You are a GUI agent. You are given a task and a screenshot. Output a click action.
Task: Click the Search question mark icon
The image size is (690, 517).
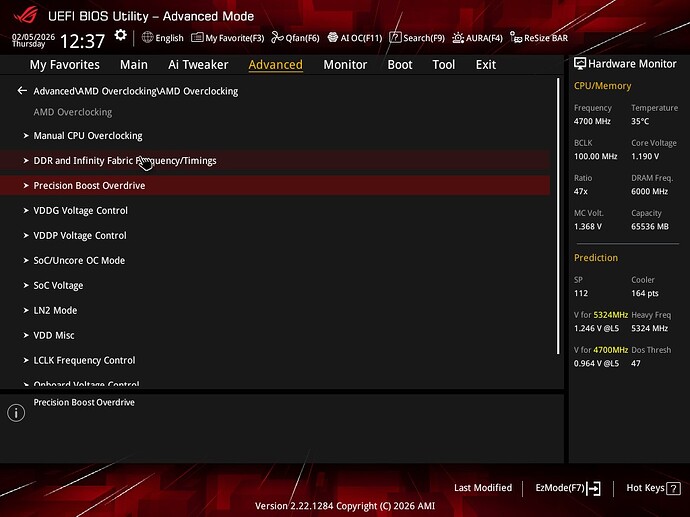(395, 37)
